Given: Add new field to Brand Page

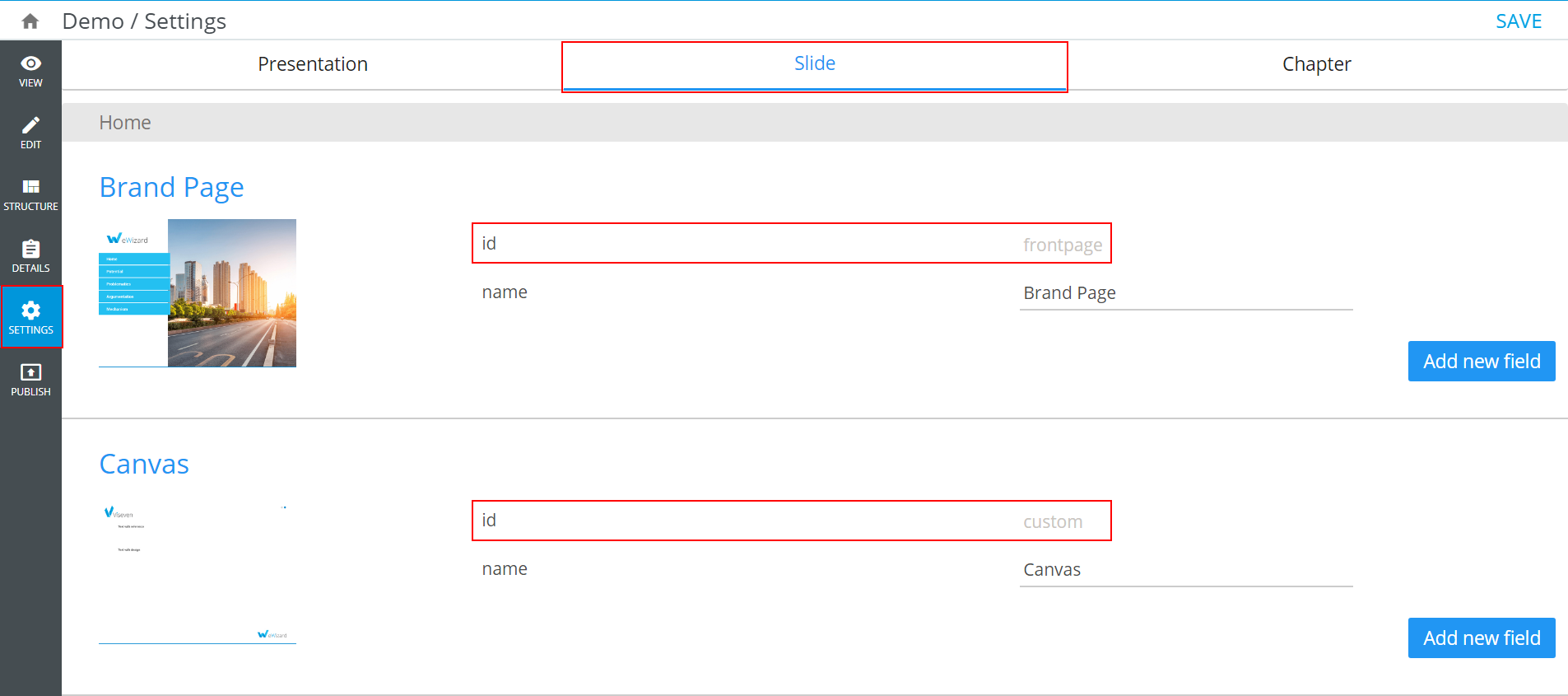Looking at the screenshot, I should (x=1481, y=362).
